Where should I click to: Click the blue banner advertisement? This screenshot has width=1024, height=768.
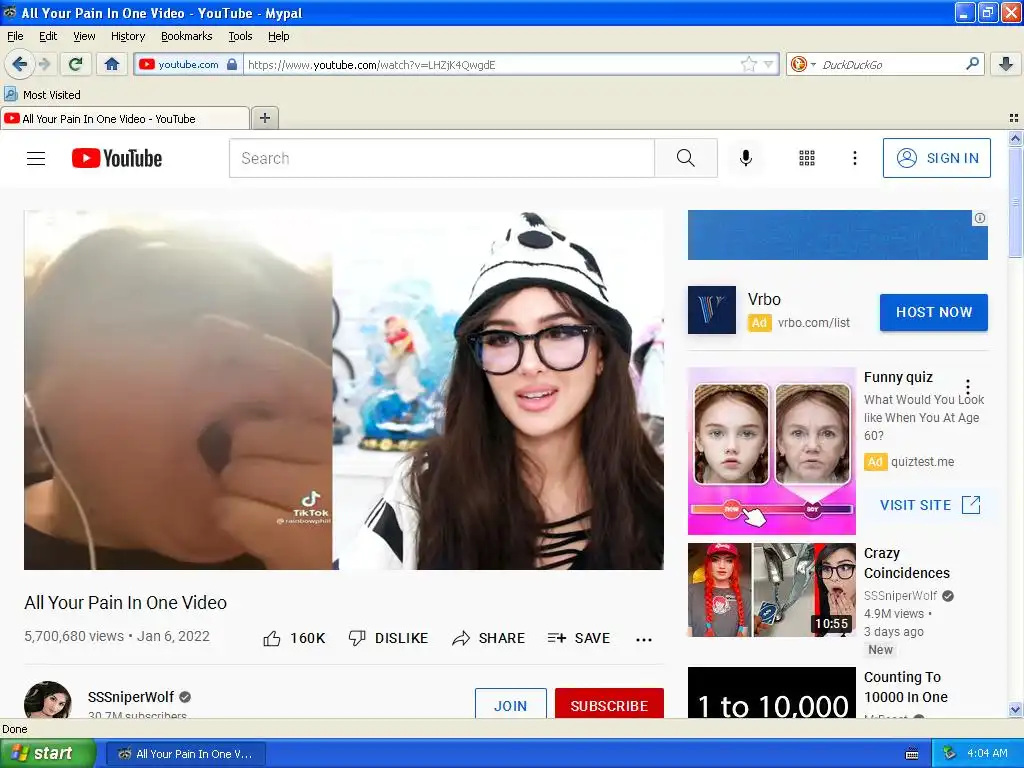click(837, 235)
